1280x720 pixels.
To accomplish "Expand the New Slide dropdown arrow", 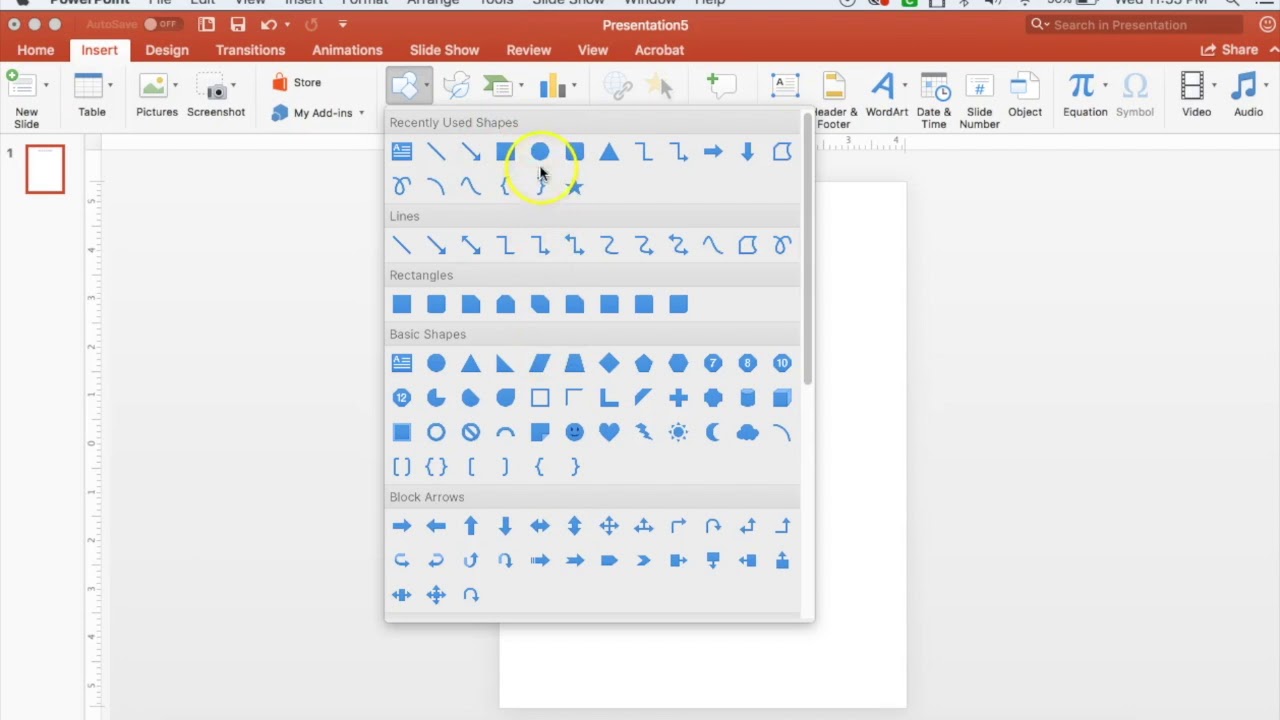I will pos(45,86).
